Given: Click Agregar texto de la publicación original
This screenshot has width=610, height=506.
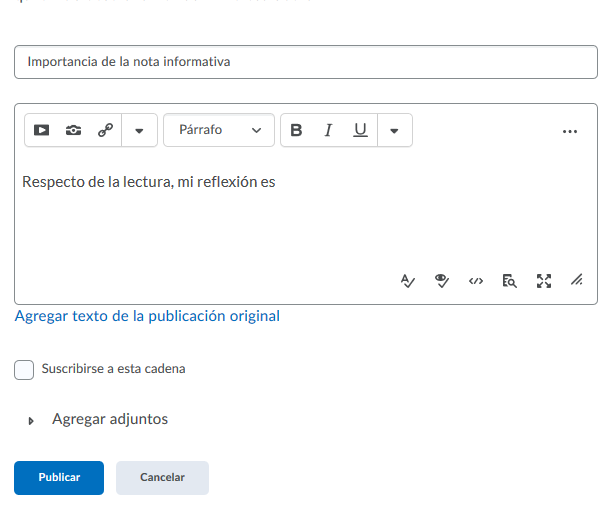Looking at the screenshot, I should click(147, 316).
